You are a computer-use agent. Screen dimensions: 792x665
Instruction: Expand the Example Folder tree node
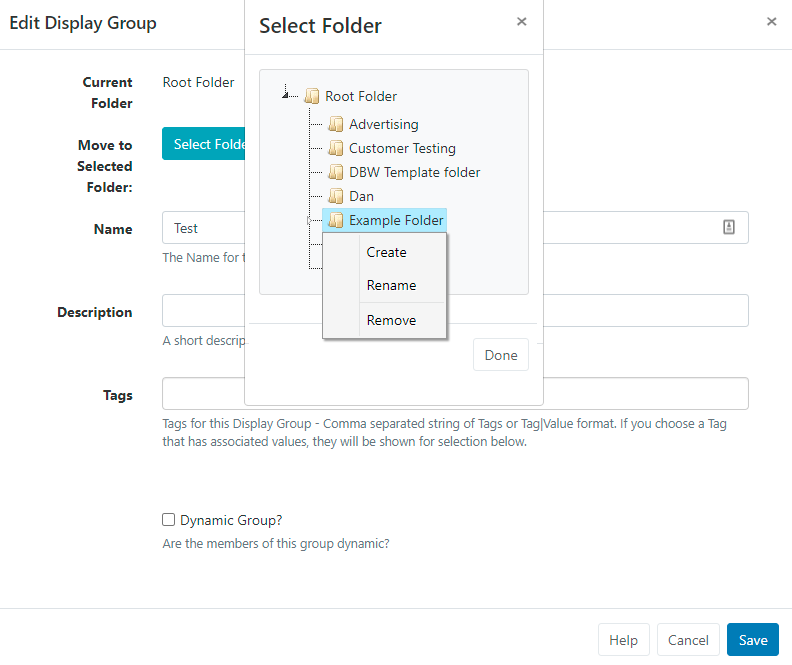[x=309, y=221]
